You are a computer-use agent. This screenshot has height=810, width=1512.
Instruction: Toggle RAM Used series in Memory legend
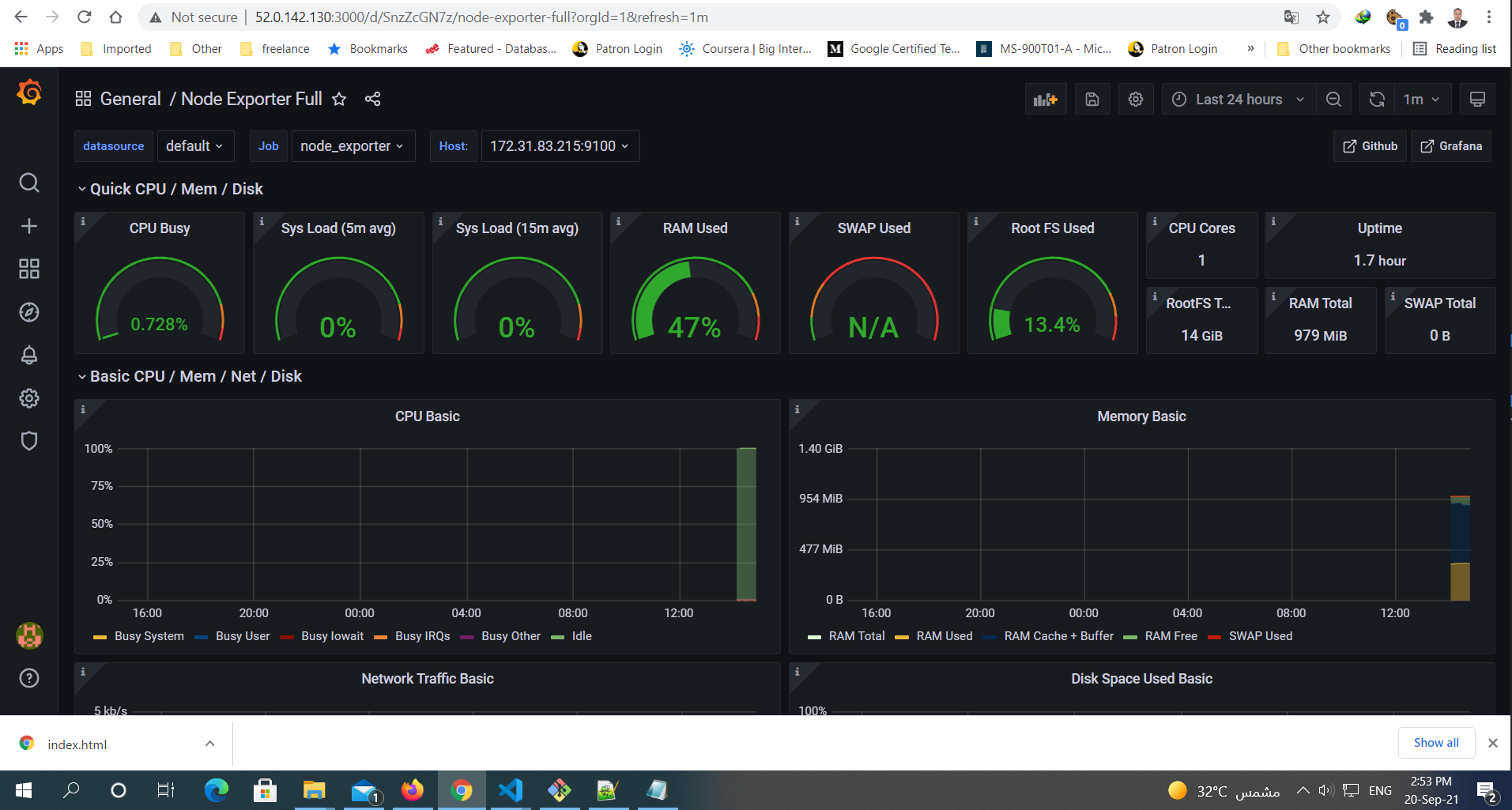[944, 636]
